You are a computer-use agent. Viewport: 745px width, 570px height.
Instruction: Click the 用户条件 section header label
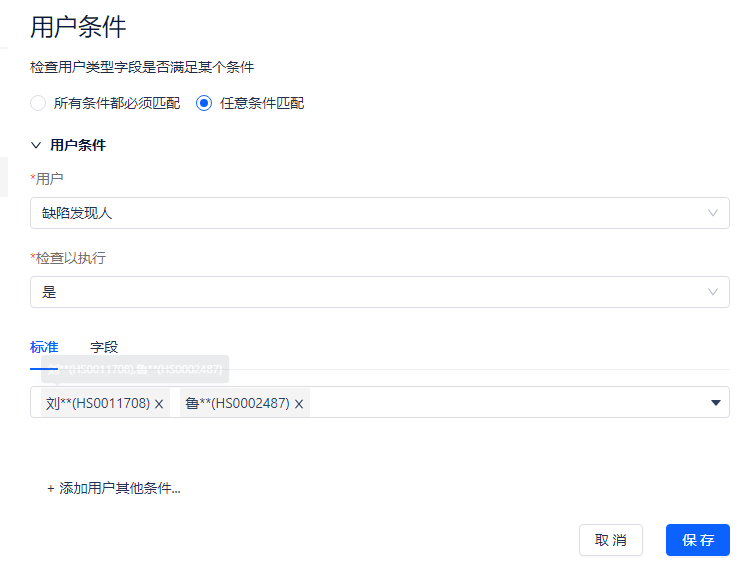(x=78, y=145)
